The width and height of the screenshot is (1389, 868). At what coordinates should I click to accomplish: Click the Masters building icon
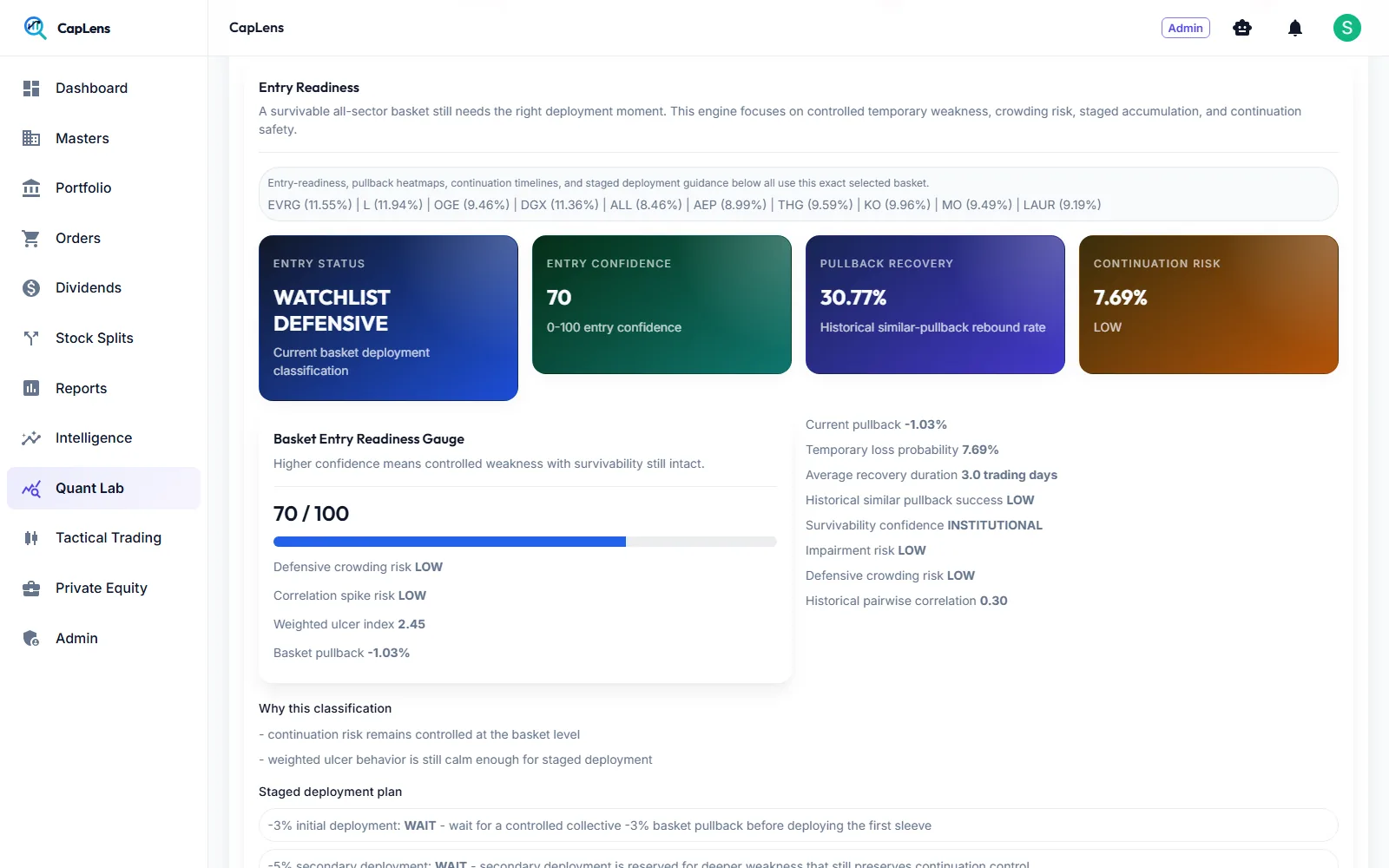pos(31,138)
